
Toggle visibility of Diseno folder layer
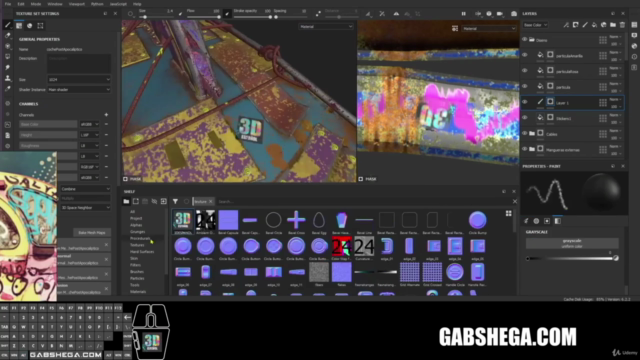(x=525, y=40)
